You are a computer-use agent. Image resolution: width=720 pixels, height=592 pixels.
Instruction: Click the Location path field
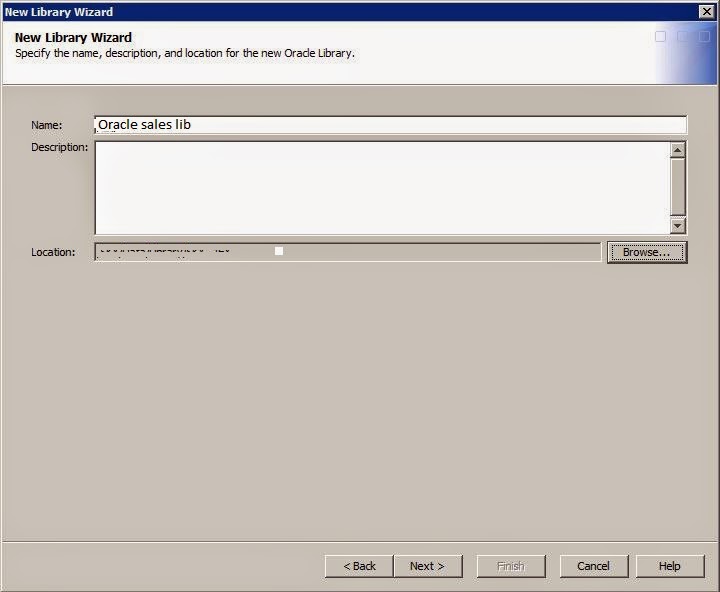click(x=348, y=252)
